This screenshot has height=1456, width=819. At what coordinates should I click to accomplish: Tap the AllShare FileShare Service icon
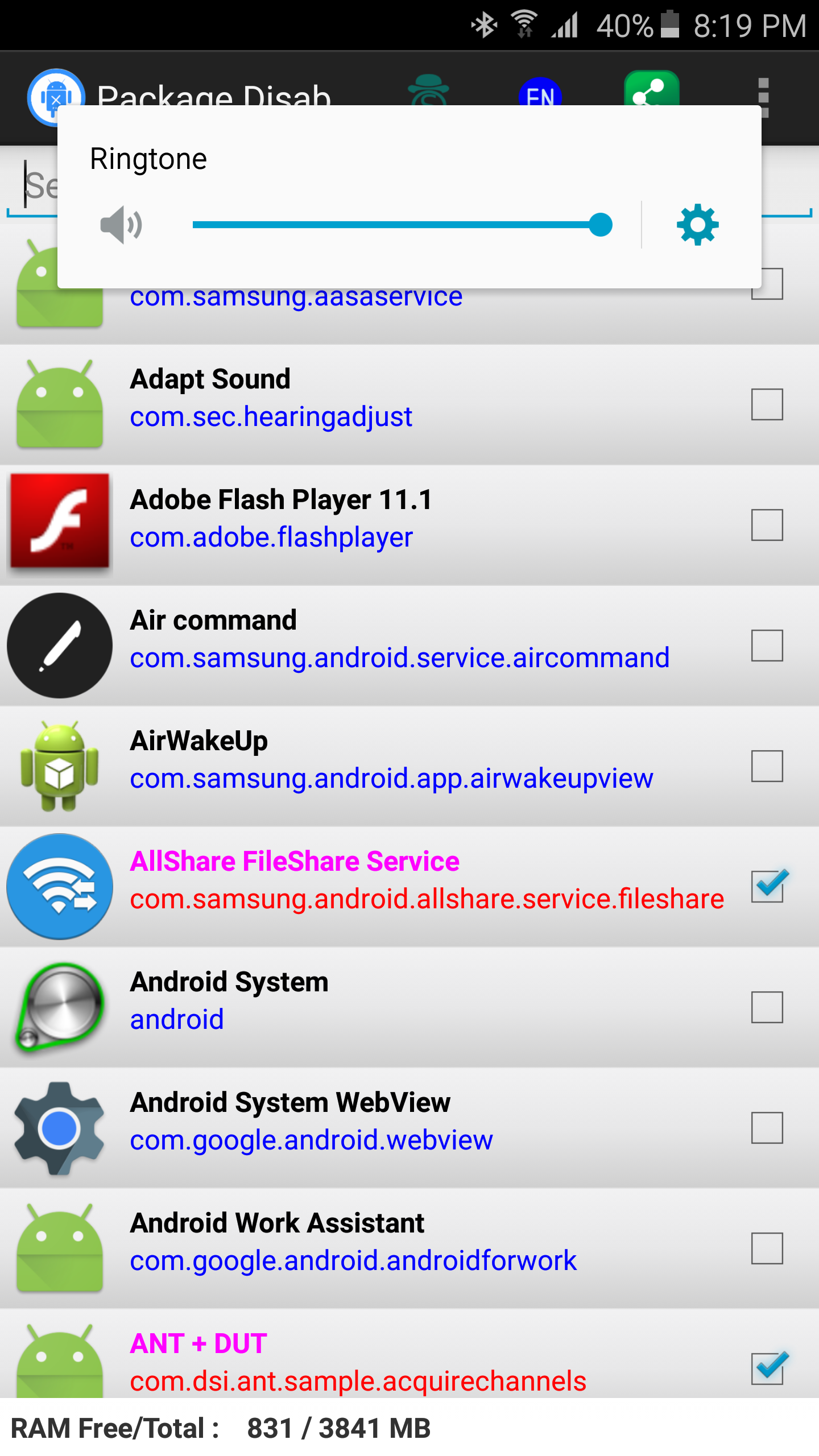tap(60, 886)
